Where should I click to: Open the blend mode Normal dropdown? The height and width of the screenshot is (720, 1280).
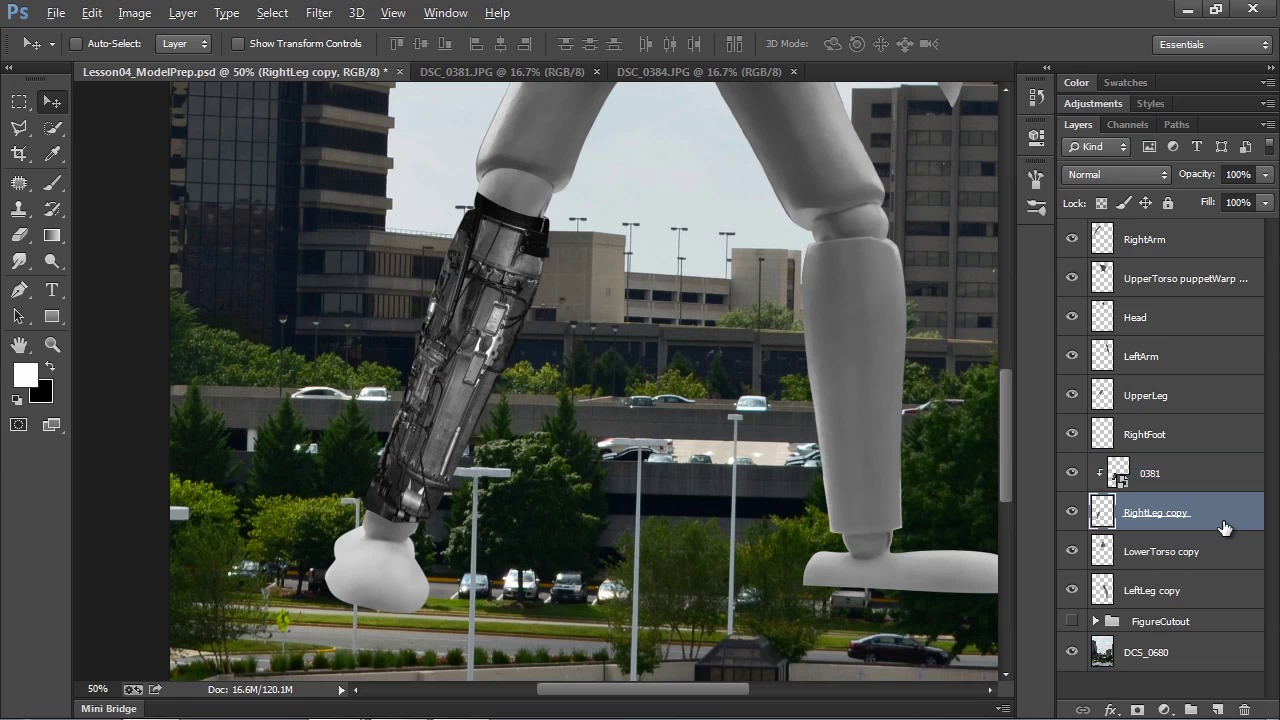[1116, 175]
